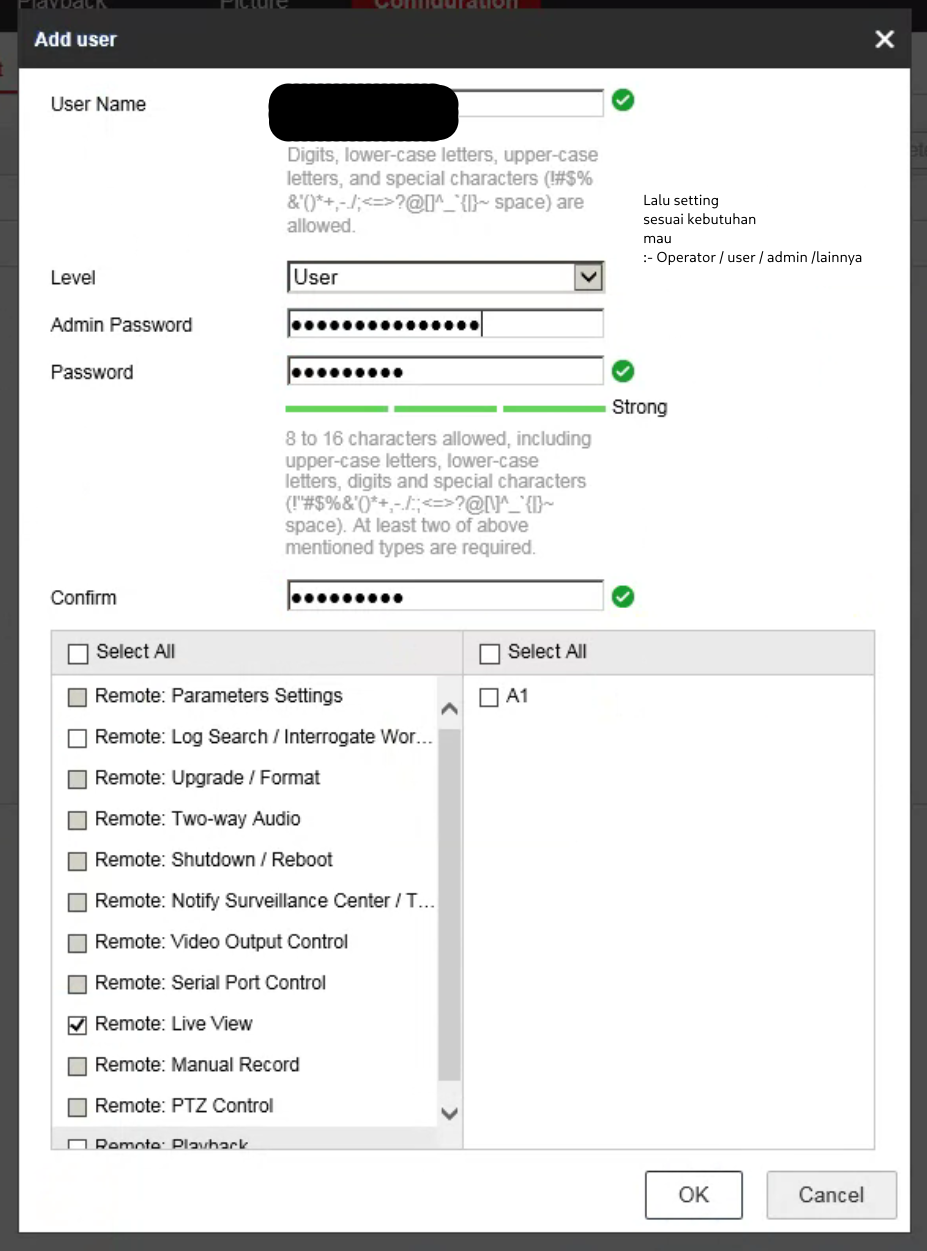Viewport: 927px width, 1251px height.
Task: Enable Remote: Shutdown / Reboot checkbox
Action: (x=78, y=861)
